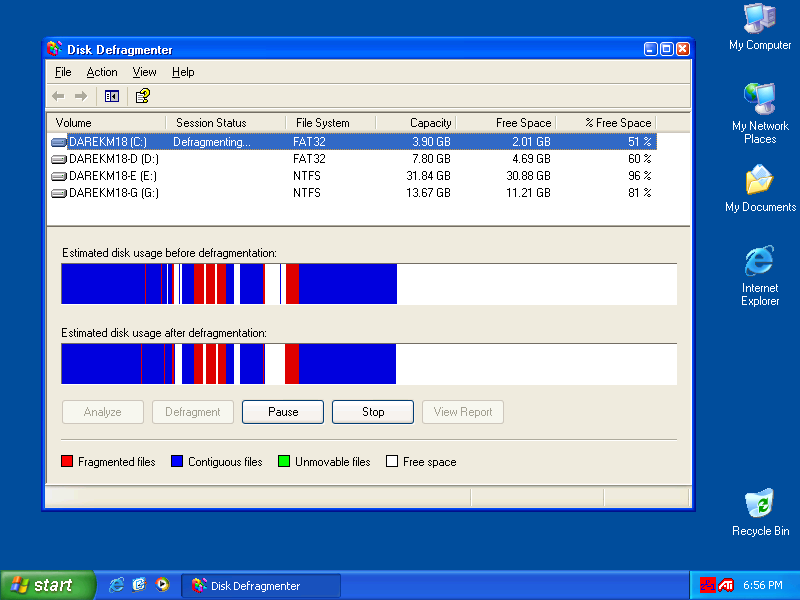This screenshot has height=600, width=800.
Task: Click the File System column header
Action: point(331,123)
